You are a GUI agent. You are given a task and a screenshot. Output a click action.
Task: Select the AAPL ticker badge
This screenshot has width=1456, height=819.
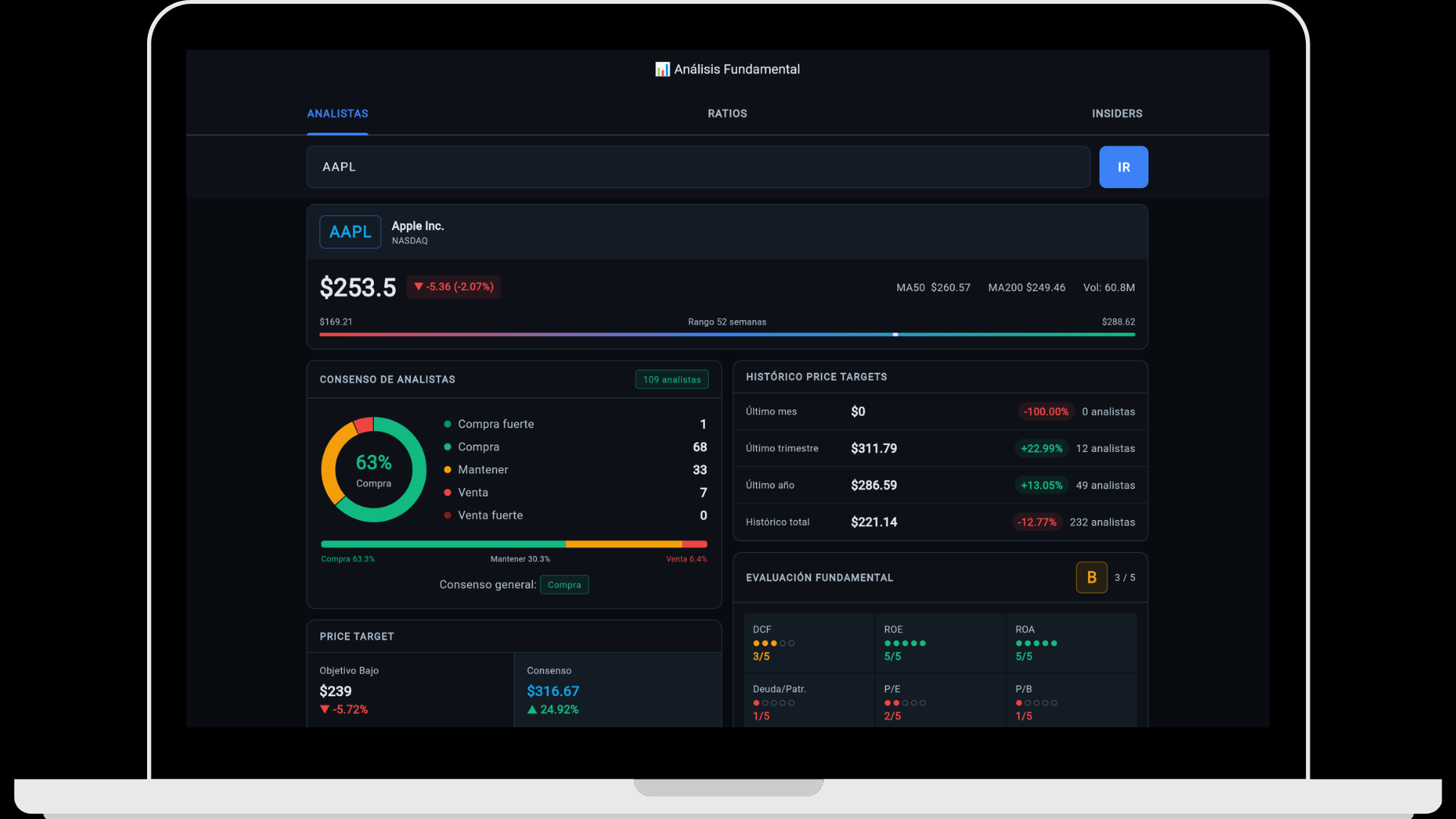click(350, 231)
